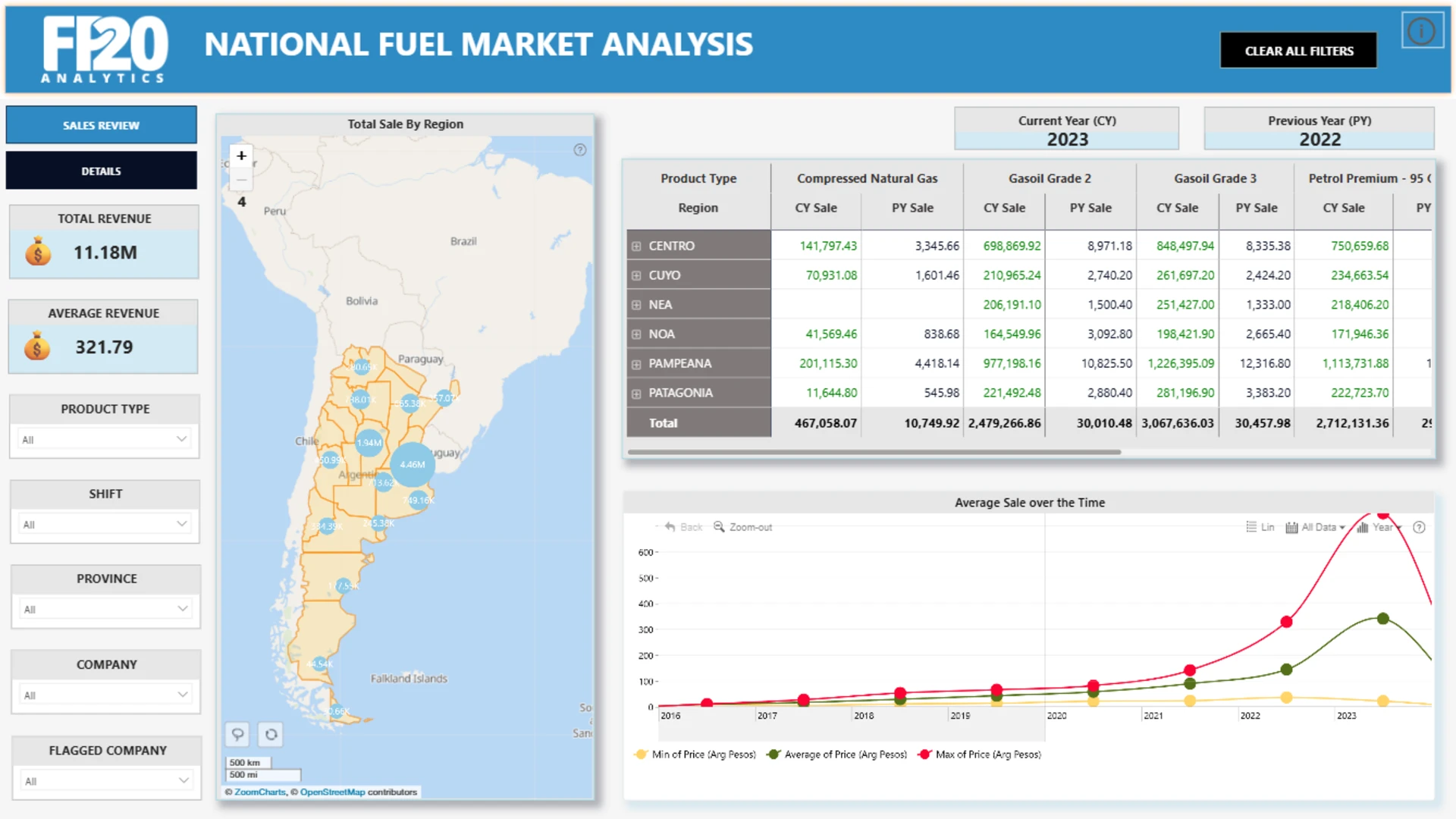Open the Product Type dropdown

tap(105, 439)
